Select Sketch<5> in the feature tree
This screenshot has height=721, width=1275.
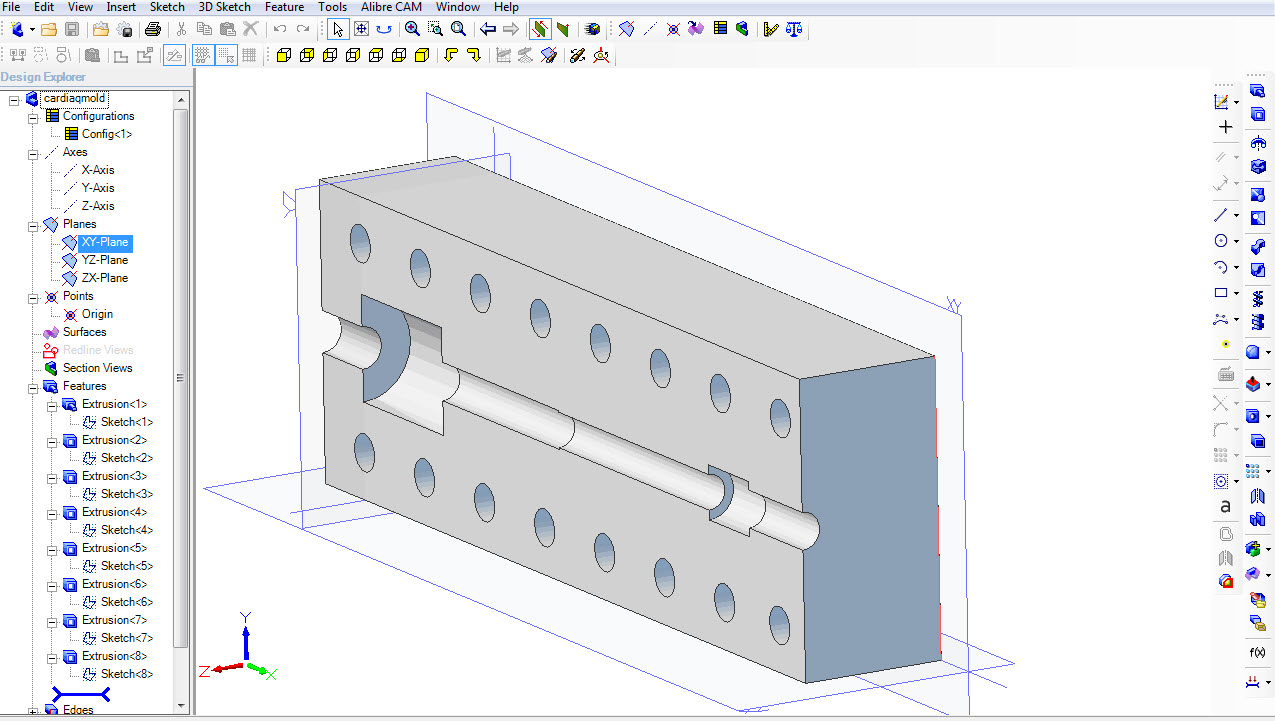point(126,566)
